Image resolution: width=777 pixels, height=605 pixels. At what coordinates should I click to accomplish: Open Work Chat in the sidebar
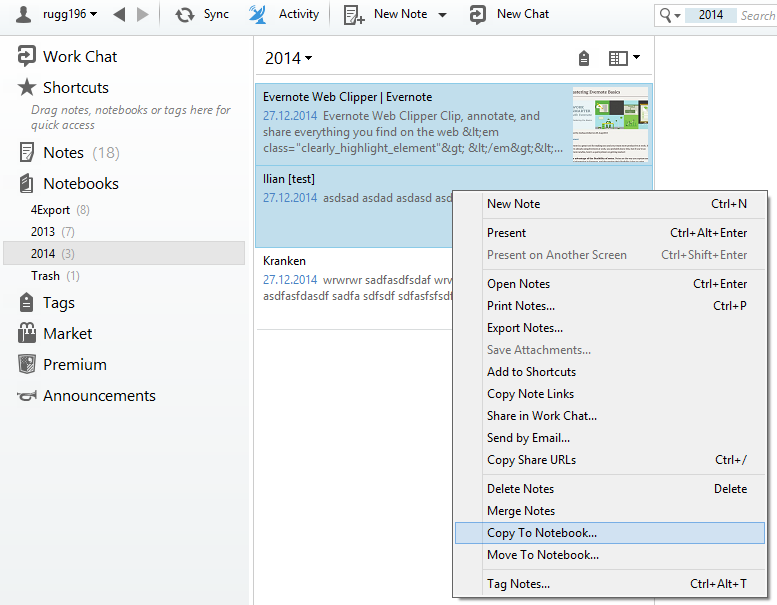pyautogui.click(x=67, y=56)
